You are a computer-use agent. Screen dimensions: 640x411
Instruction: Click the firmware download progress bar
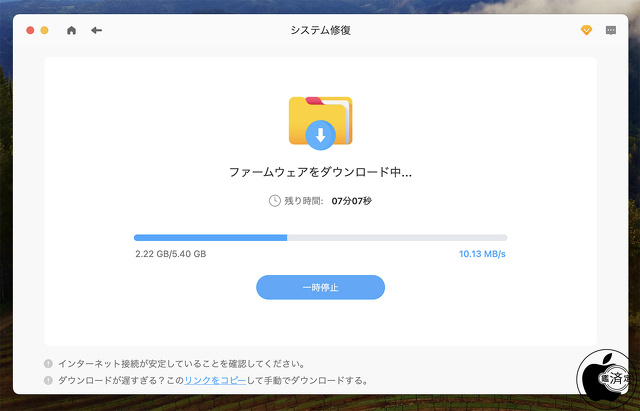[320, 238]
